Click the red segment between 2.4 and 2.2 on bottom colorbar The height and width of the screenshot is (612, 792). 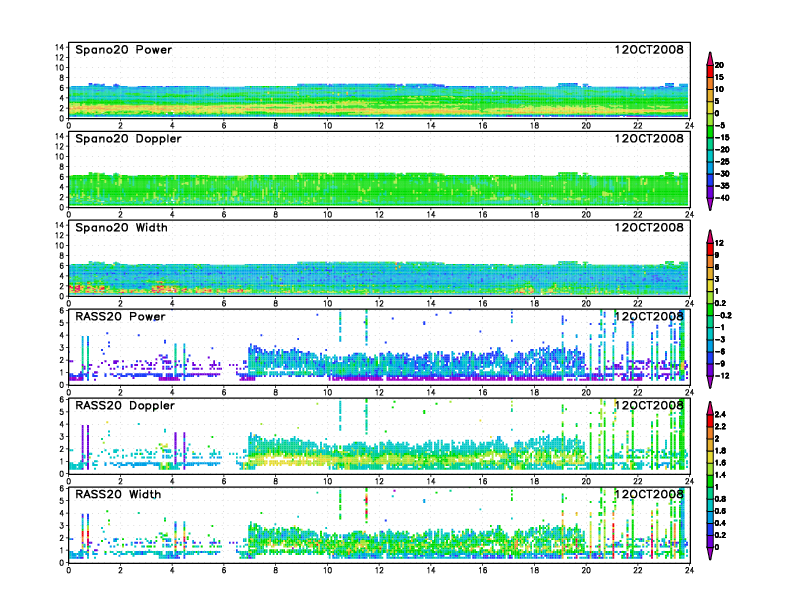click(x=710, y=421)
